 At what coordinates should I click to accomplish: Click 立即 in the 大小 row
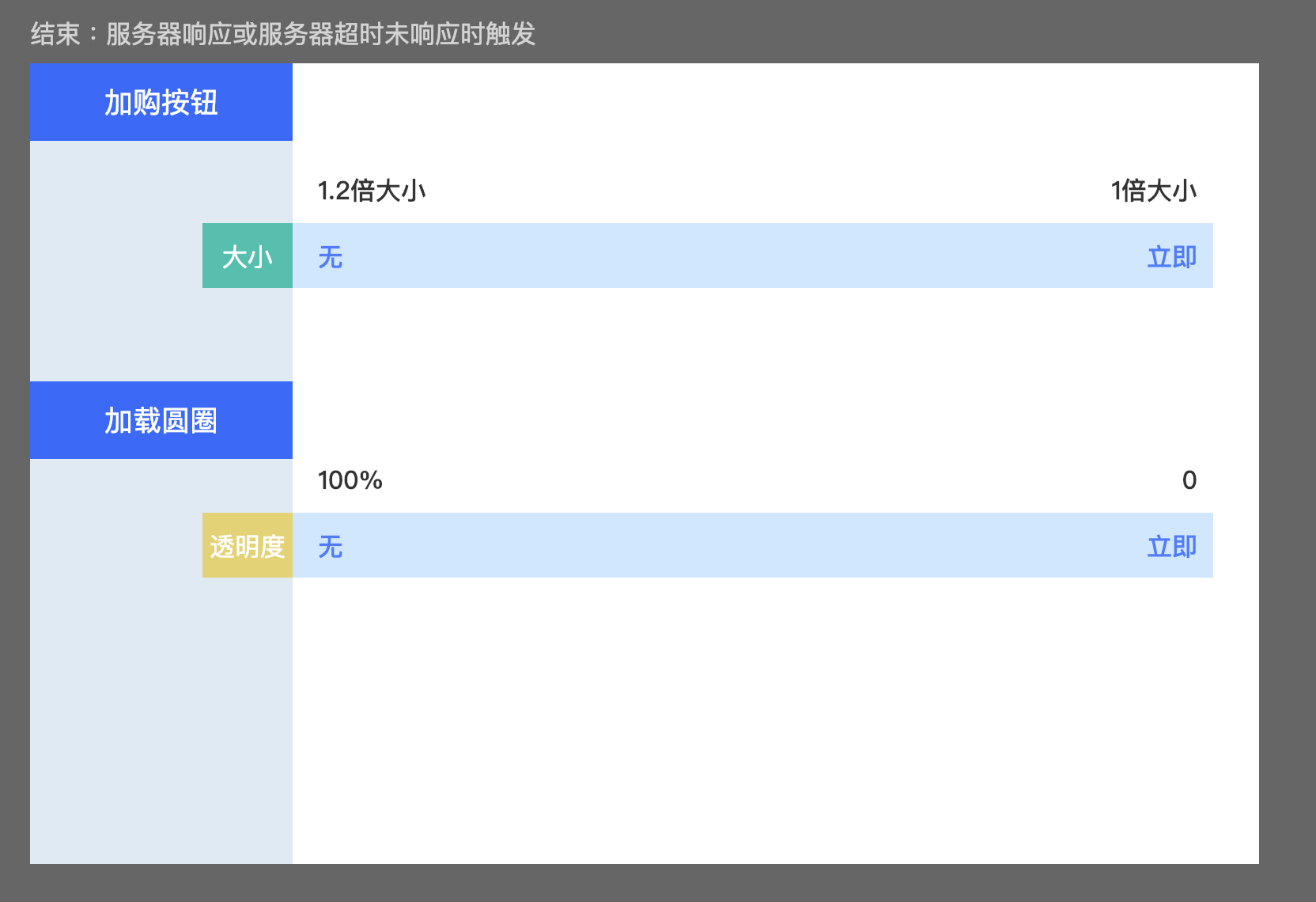click(1171, 257)
